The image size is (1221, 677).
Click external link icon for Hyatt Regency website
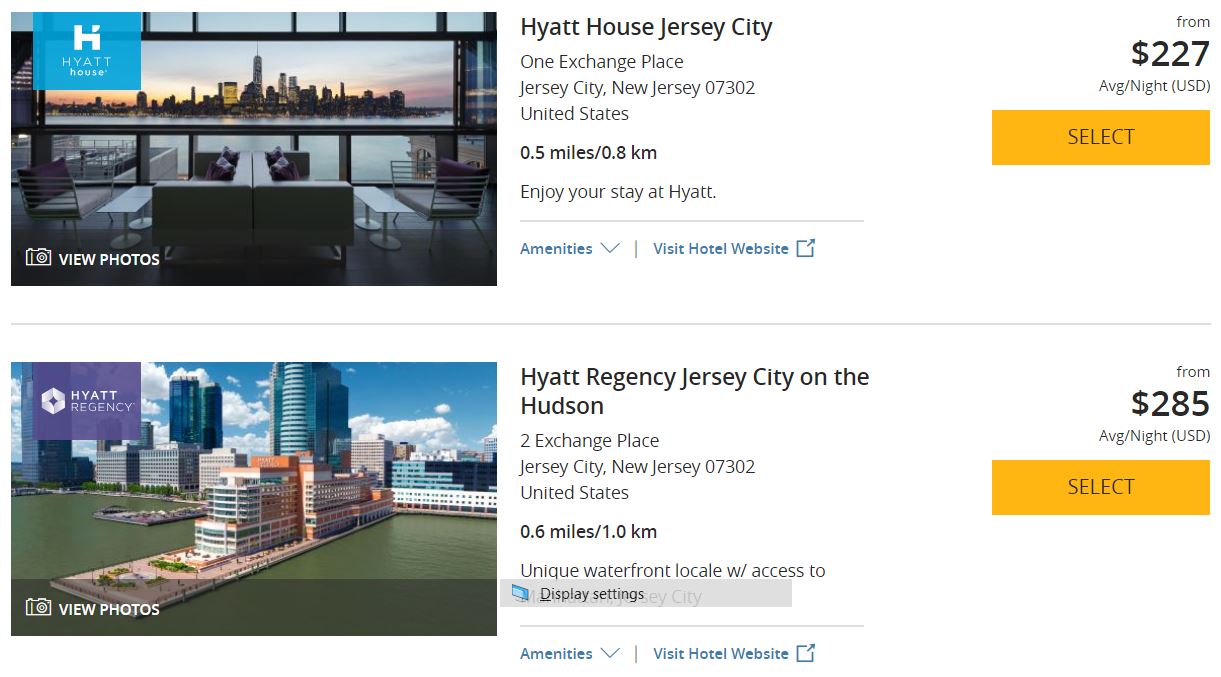[x=806, y=653]
